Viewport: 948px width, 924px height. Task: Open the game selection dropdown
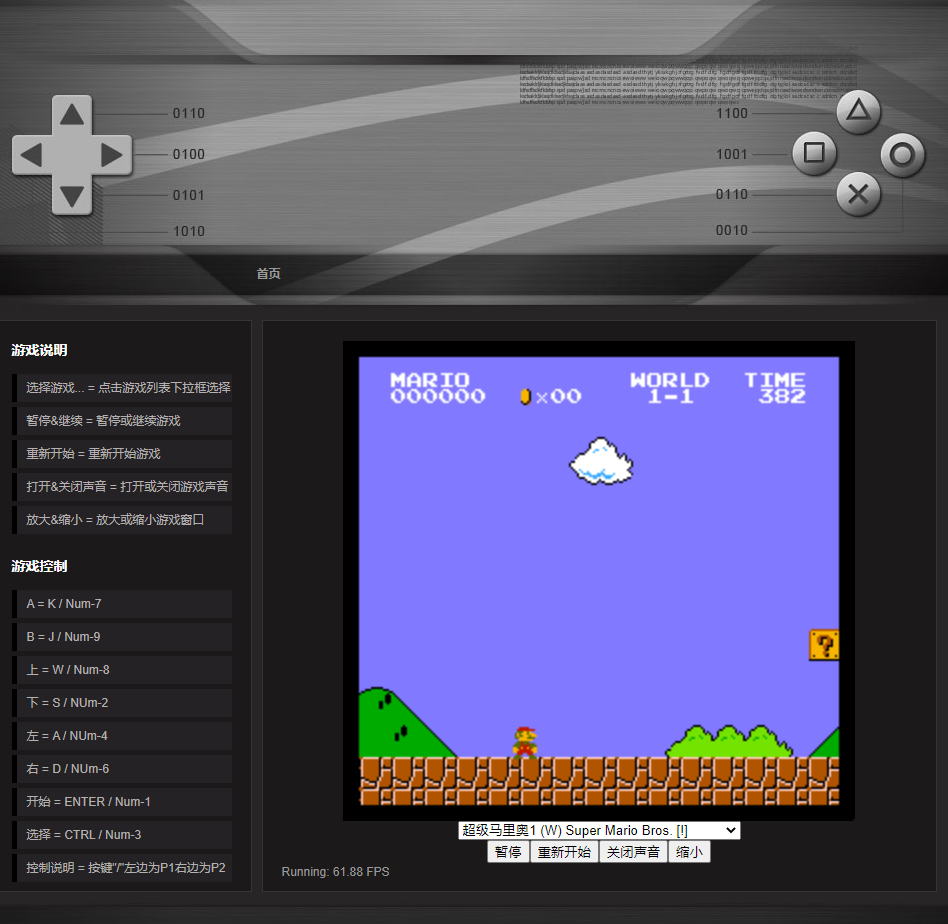coord(599,830)
